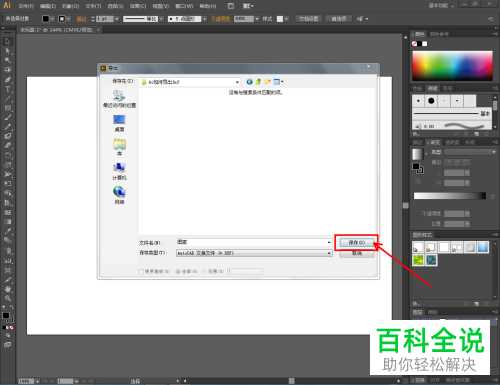Open the 文字(T) menu
Image resolution: width=500 pixels, height=385 pixels.
click(x=93, y=6)
